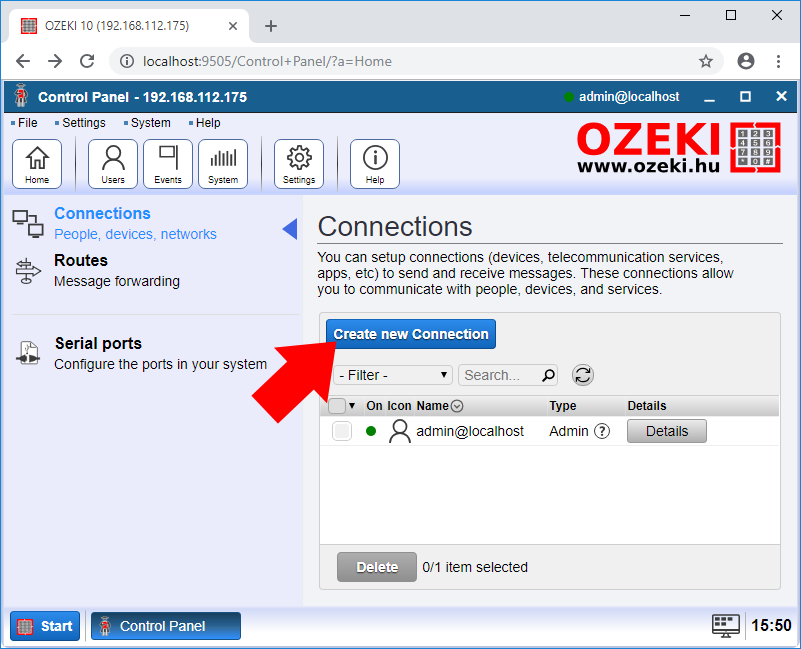Open the Name column sort chevron
Image resolution: width=801 pixels, height=649 pixels.
(457, 406)
